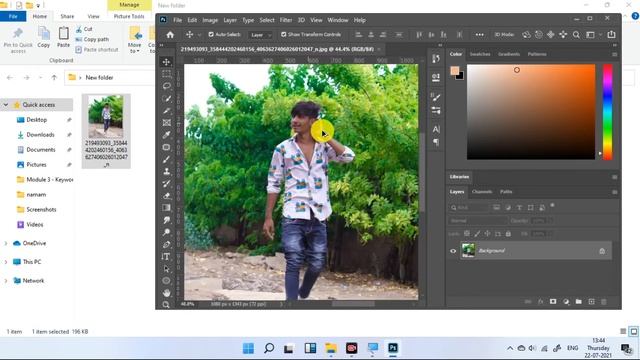Open the Color panel options menu
The width and height of the screenshot is (640, 360).
click(x=615, y=54)
